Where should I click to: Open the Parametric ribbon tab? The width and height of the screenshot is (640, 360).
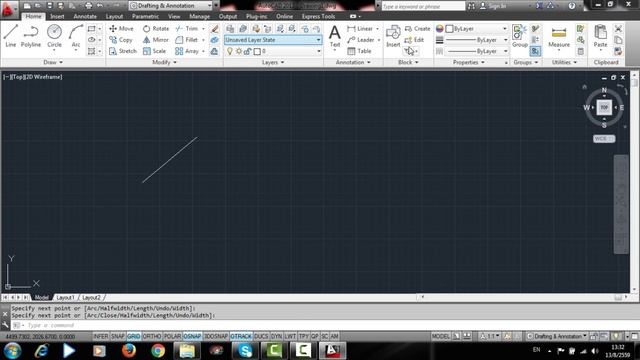(145, 16)
